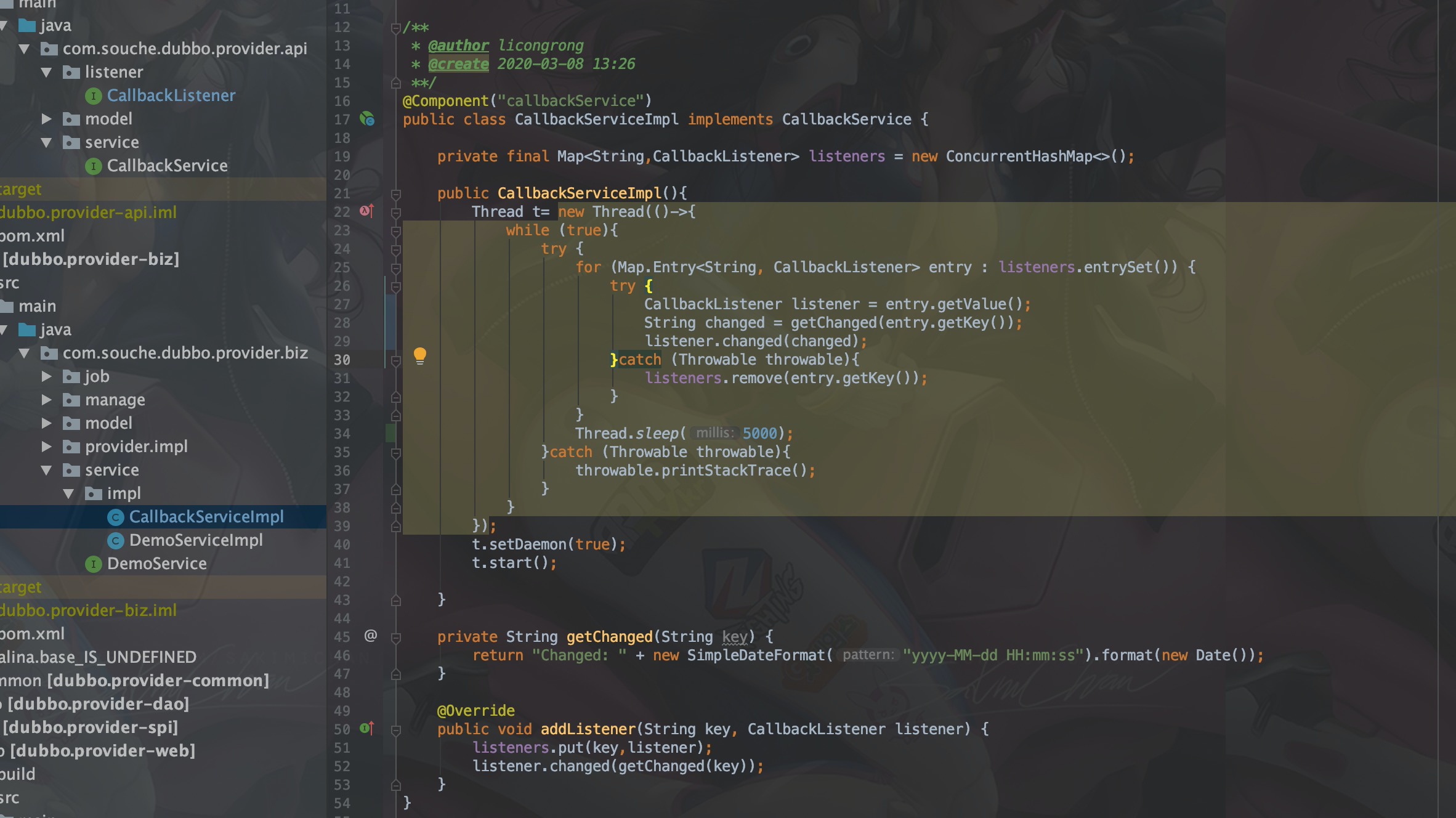Viewport: 1456px width, 818px height.
Task: Click the getChanged method call at line 28
Action: point(833,323)
